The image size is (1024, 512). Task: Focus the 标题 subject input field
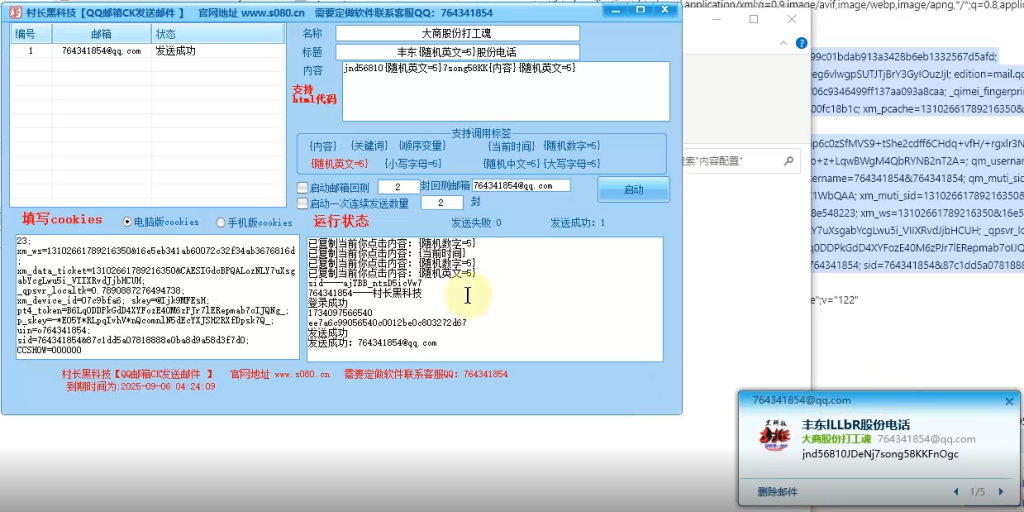457,51
